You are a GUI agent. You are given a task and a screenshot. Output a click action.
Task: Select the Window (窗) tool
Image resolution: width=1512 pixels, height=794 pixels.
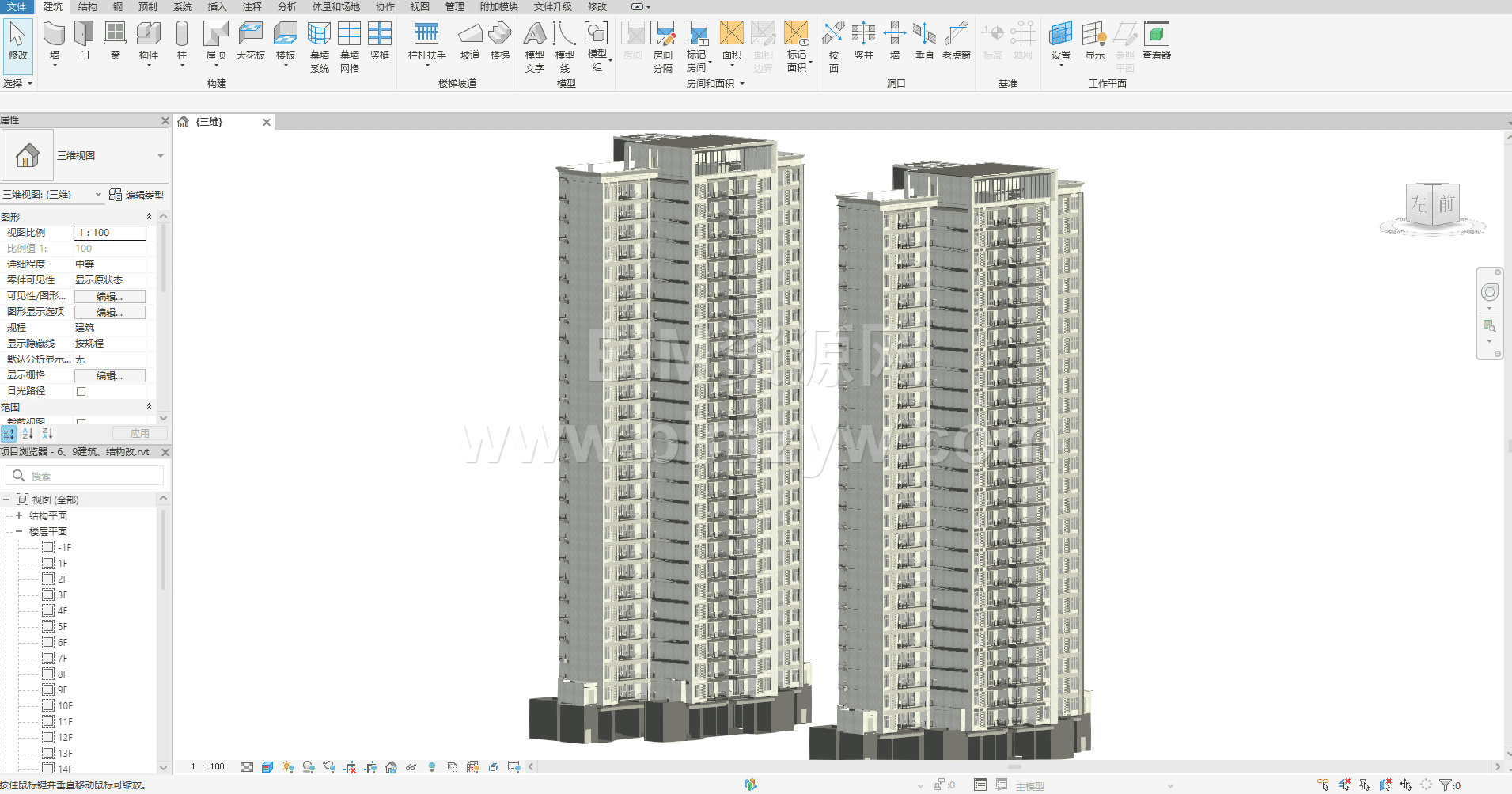tap(115, 41)
